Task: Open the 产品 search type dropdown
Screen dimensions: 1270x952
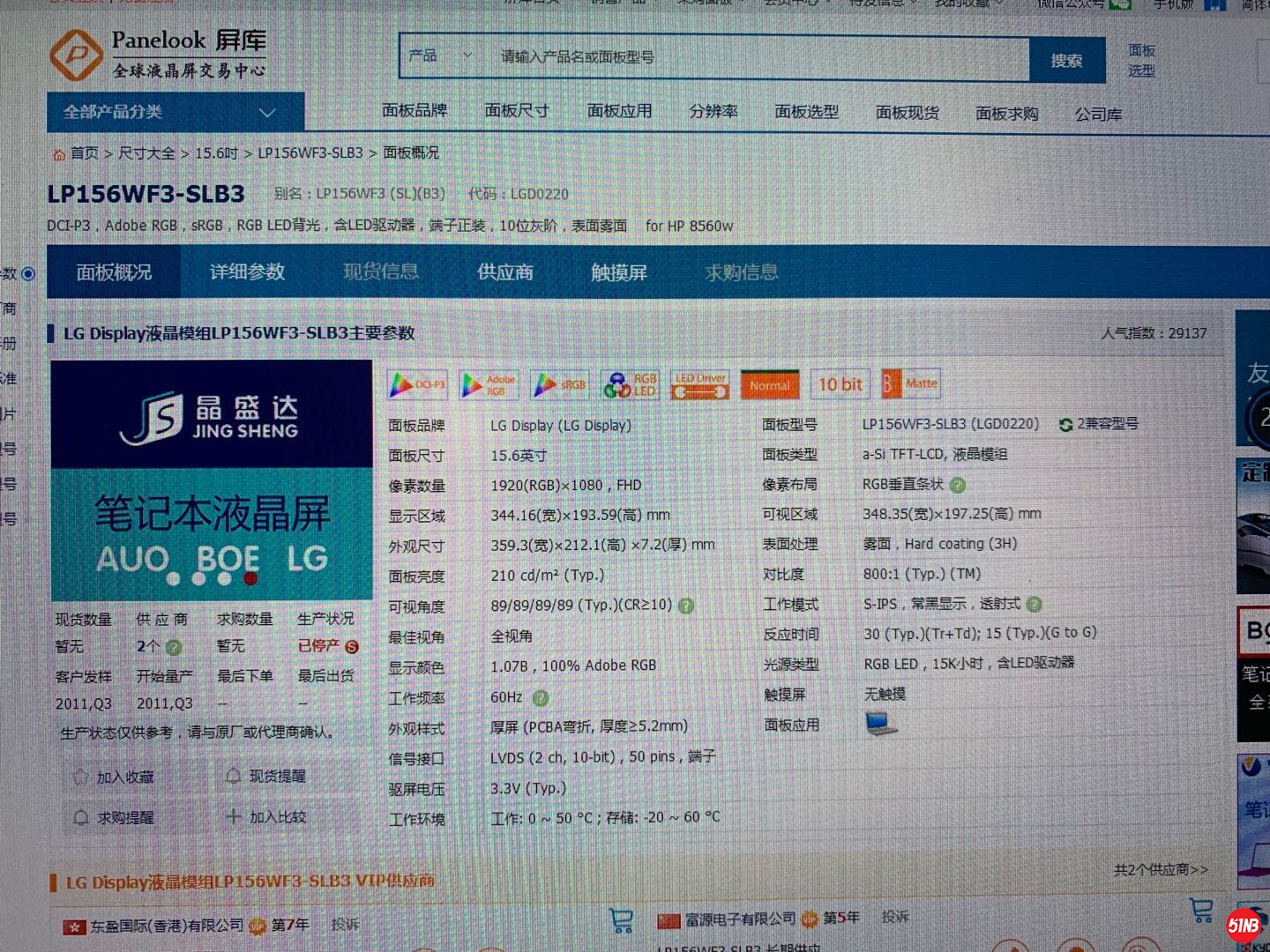Action: point(440,56)
